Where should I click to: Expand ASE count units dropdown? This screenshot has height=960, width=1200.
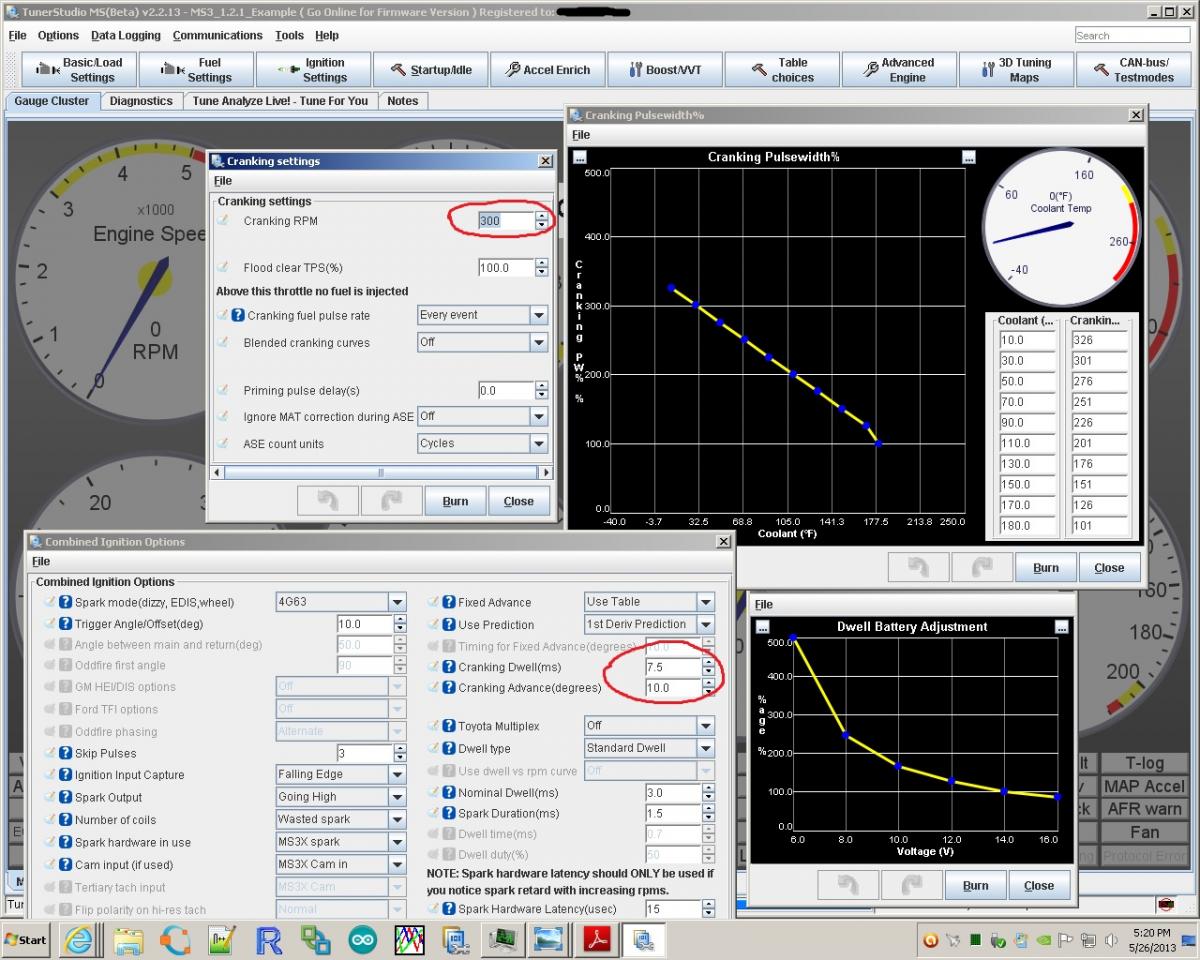(x=539, y=443)
